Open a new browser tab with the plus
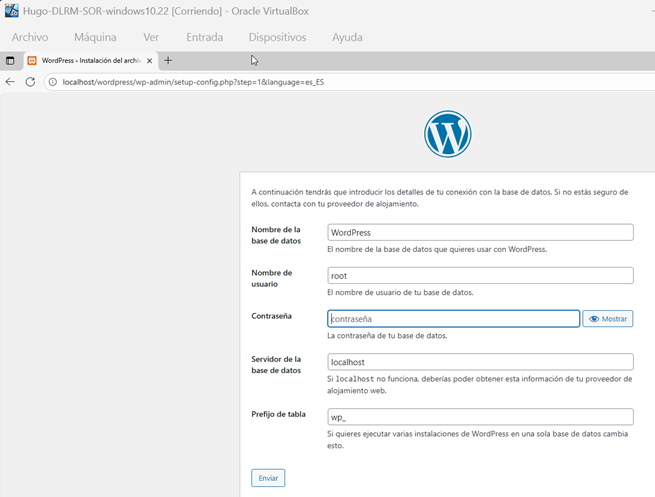This screenshot has width=655, height=497. (x=168, y=61)
